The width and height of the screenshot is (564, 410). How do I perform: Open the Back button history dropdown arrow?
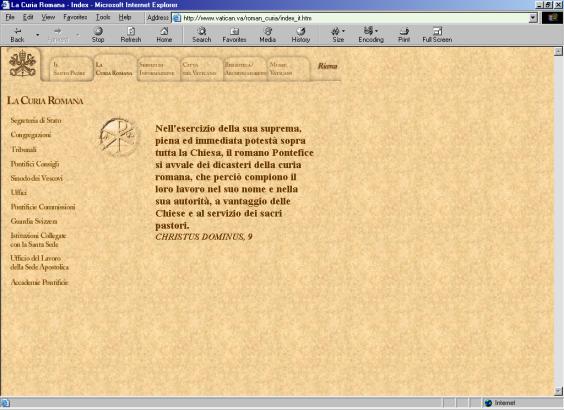[37, 35]
